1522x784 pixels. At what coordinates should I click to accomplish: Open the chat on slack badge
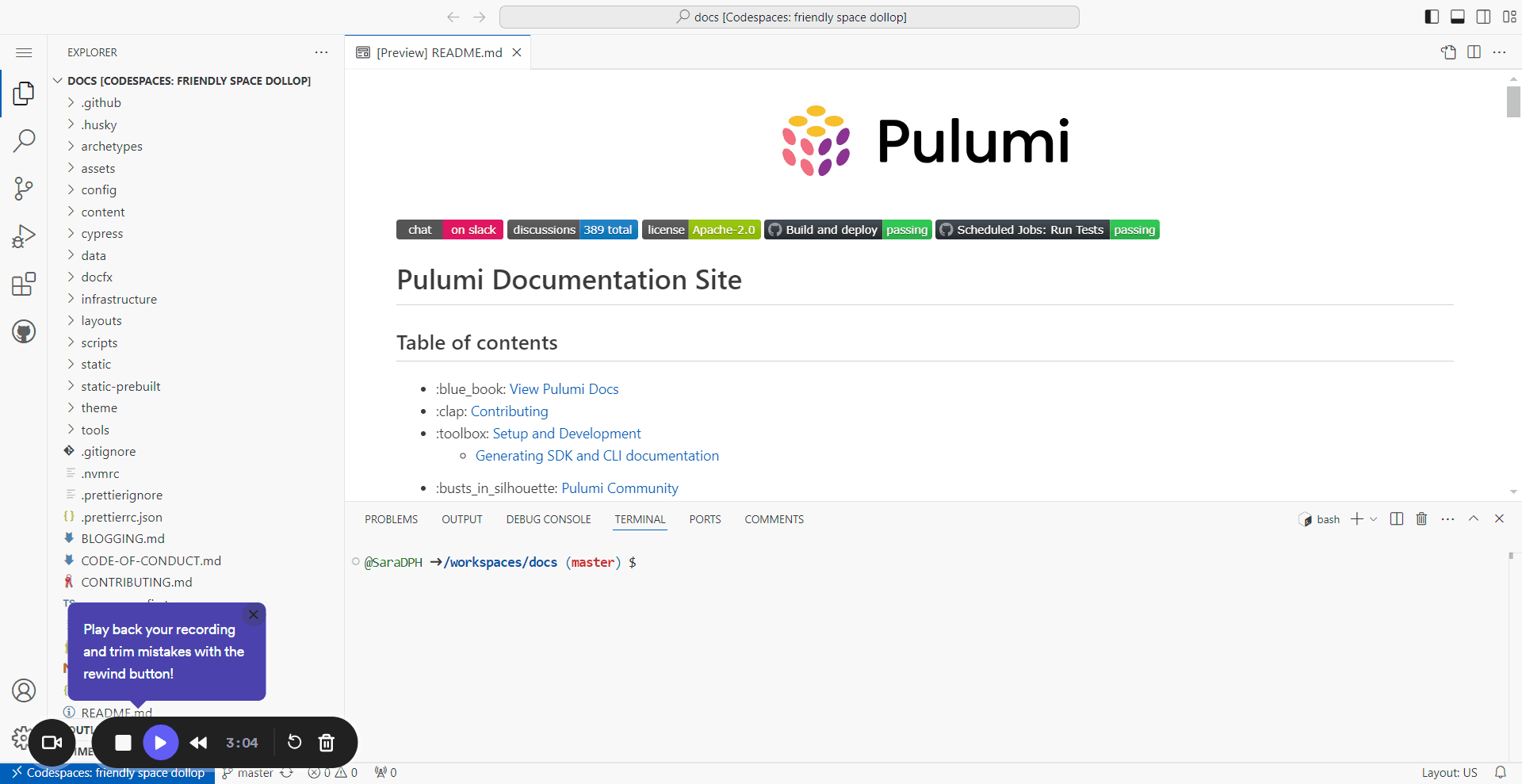coord(449,230)
